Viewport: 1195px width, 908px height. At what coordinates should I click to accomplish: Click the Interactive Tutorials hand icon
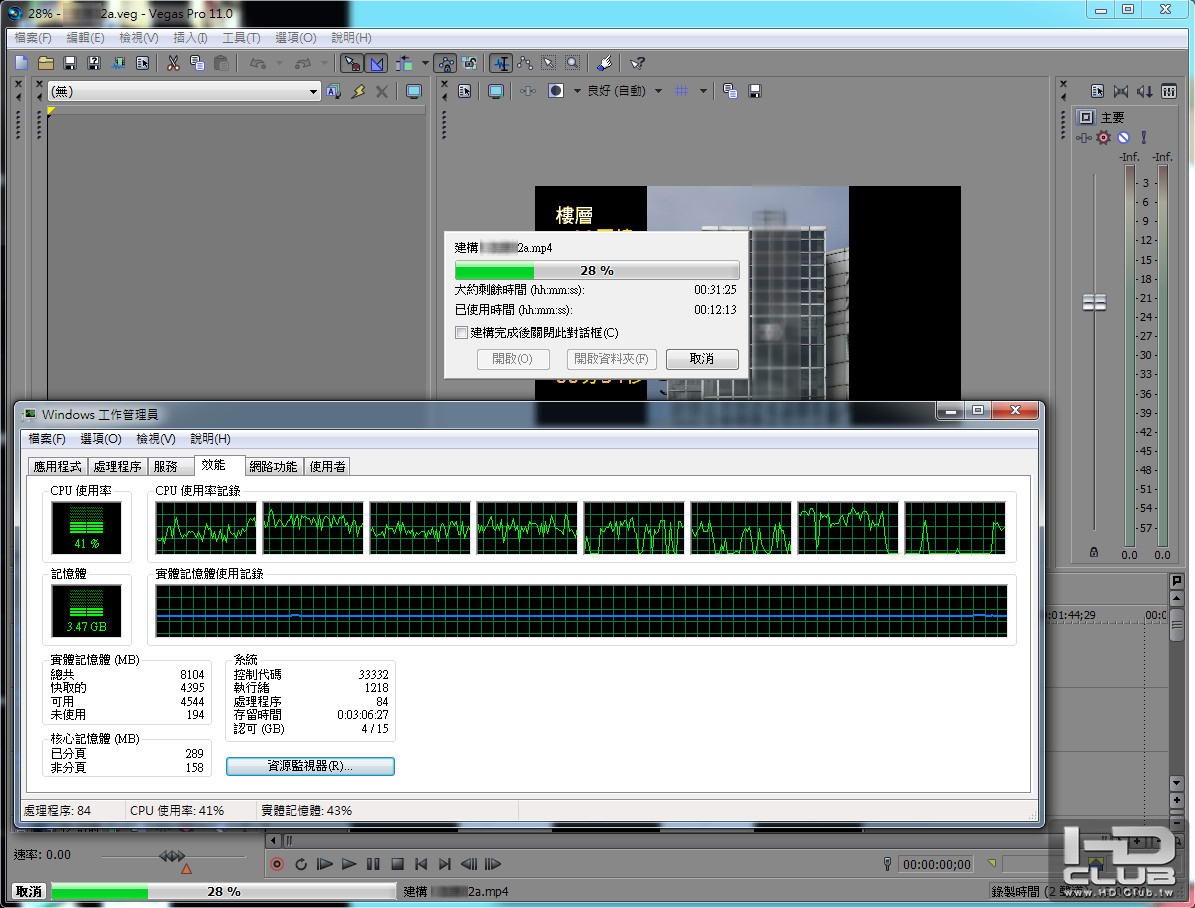click(604, 63)
